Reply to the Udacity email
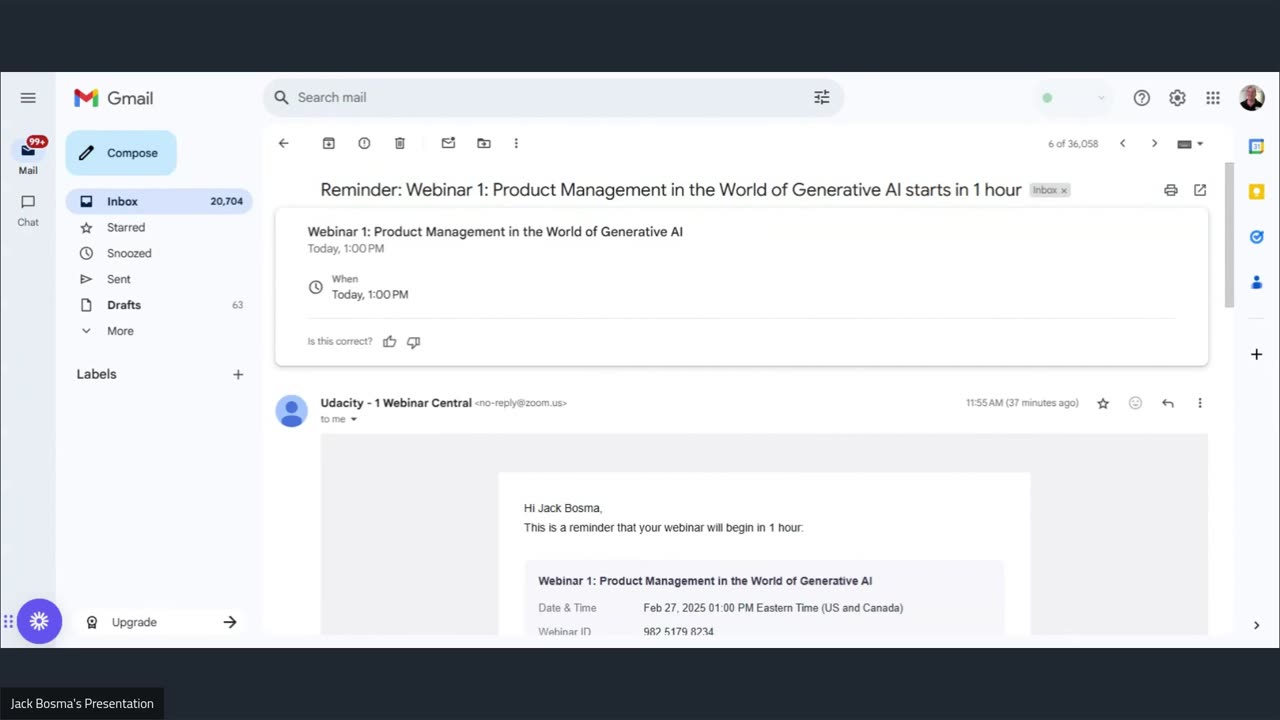This screenshot has height=720, width=1280. [x=1167, y=403]
